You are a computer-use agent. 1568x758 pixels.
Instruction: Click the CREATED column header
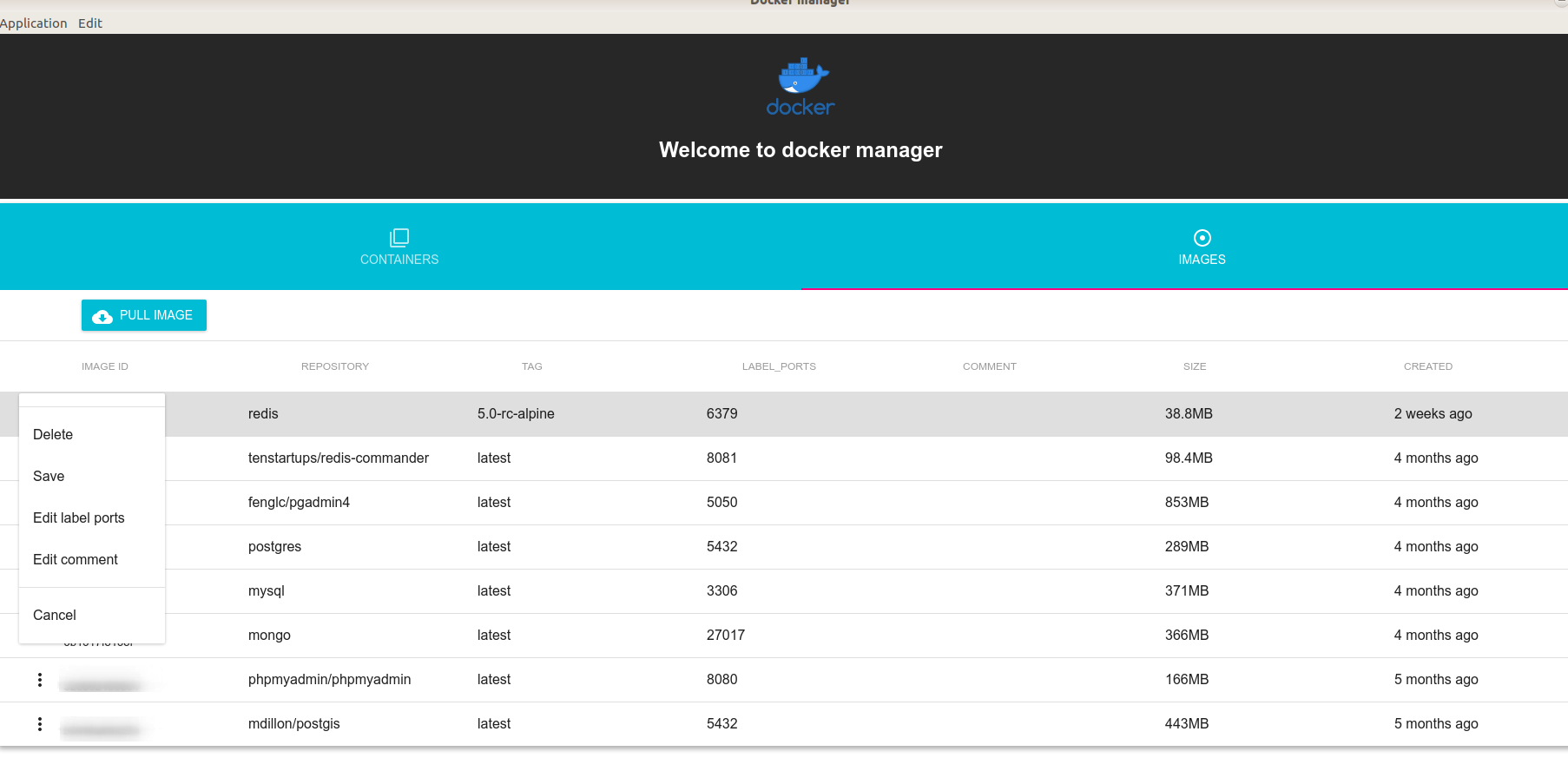[x=1428, y=366]
